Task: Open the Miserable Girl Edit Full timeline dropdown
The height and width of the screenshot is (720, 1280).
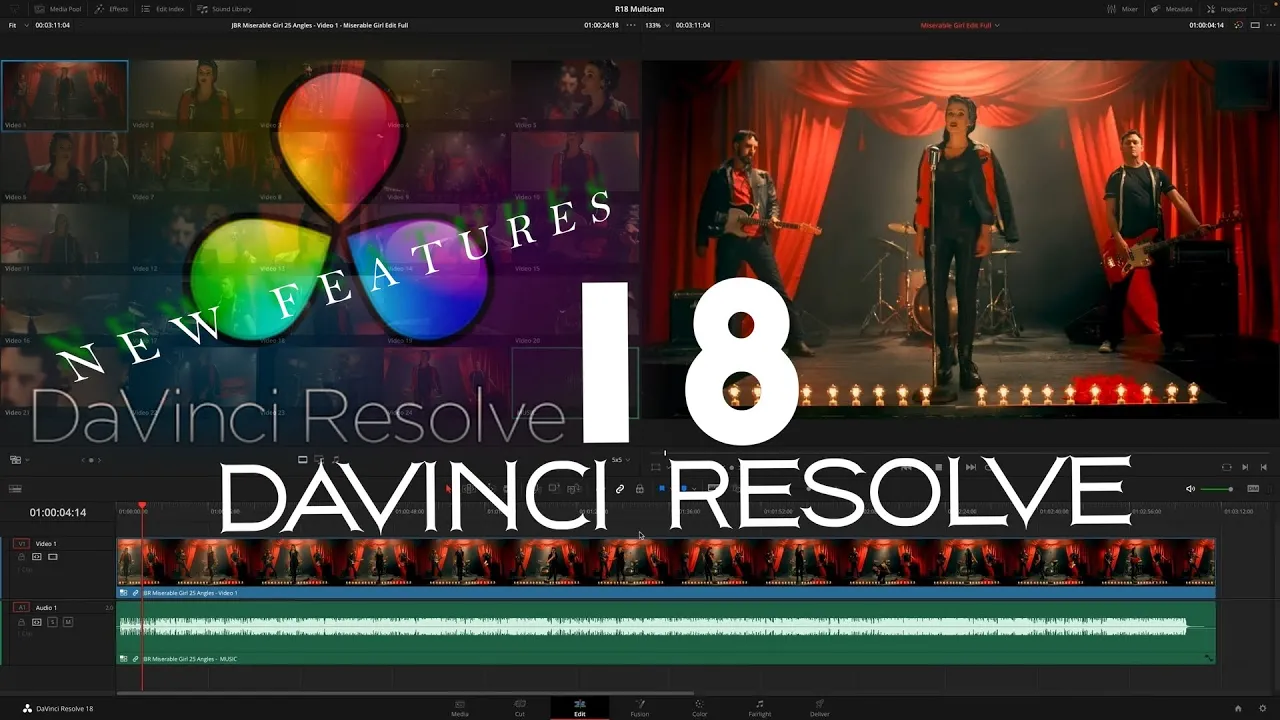Action: (960, 25)
